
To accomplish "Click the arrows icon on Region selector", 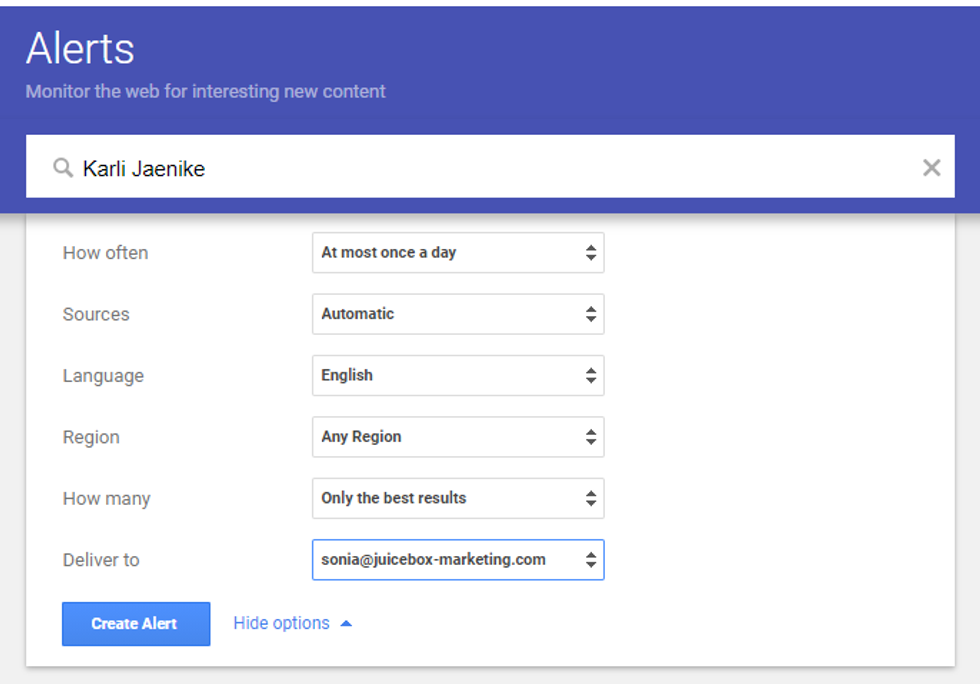I will pos(591,437).
